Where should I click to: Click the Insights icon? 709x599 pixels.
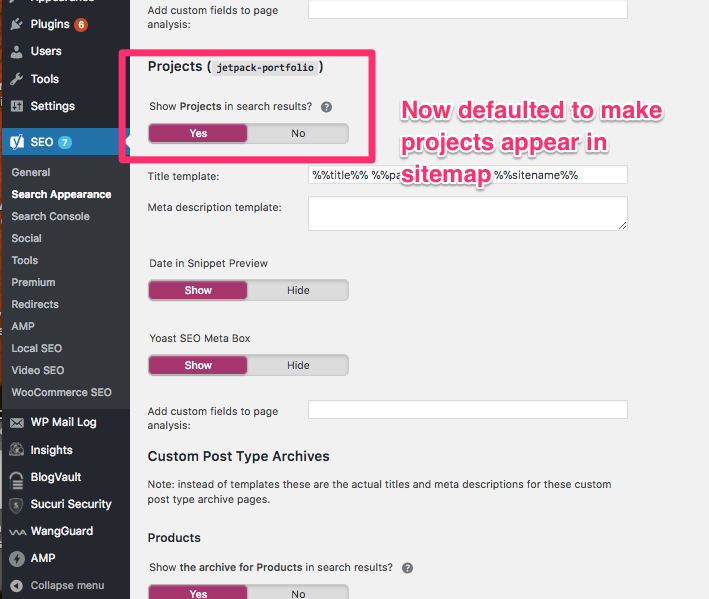17,450
